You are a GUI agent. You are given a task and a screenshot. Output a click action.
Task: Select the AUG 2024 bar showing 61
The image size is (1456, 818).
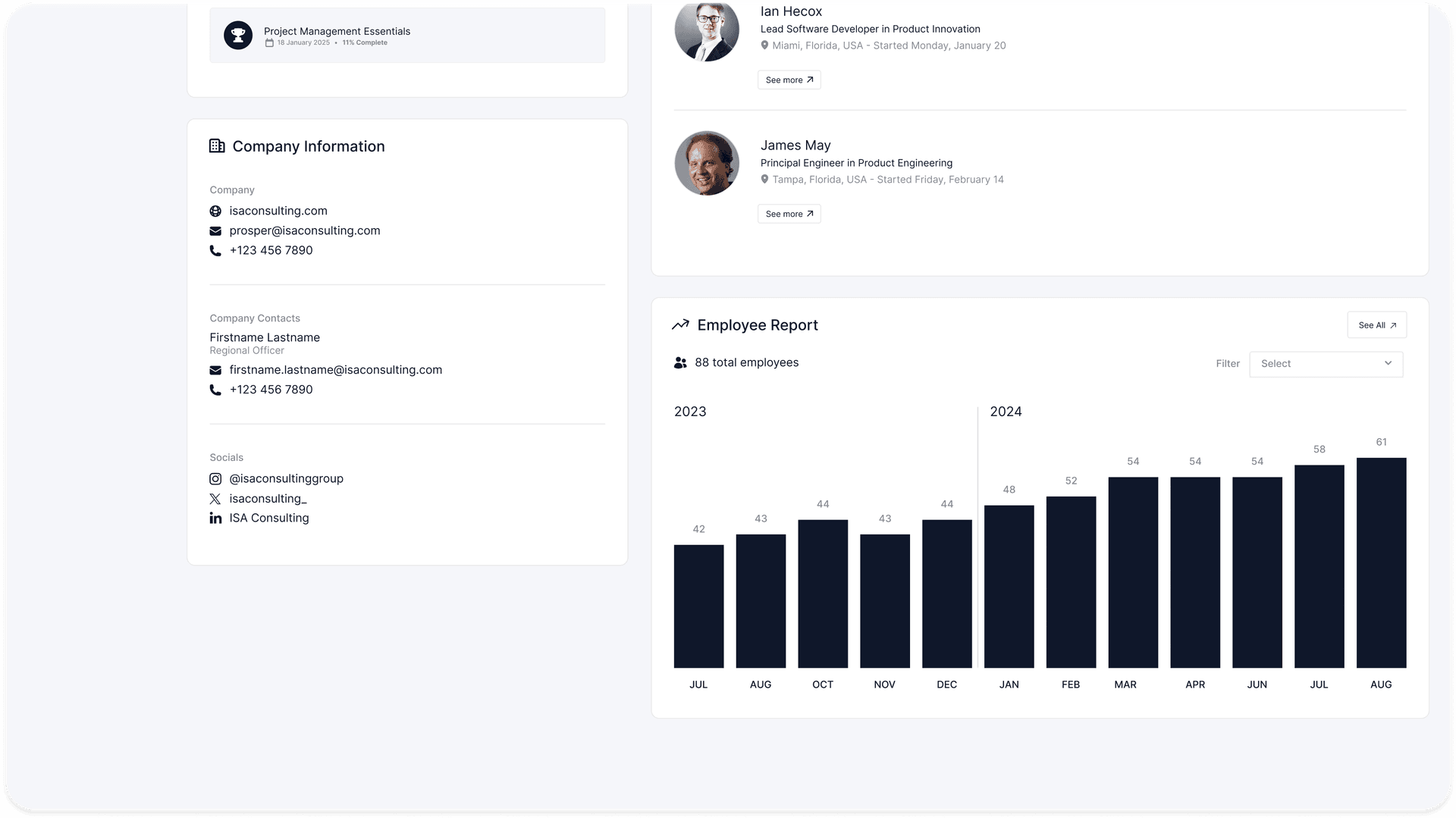pyautogui.click(x=1381, y=561)
